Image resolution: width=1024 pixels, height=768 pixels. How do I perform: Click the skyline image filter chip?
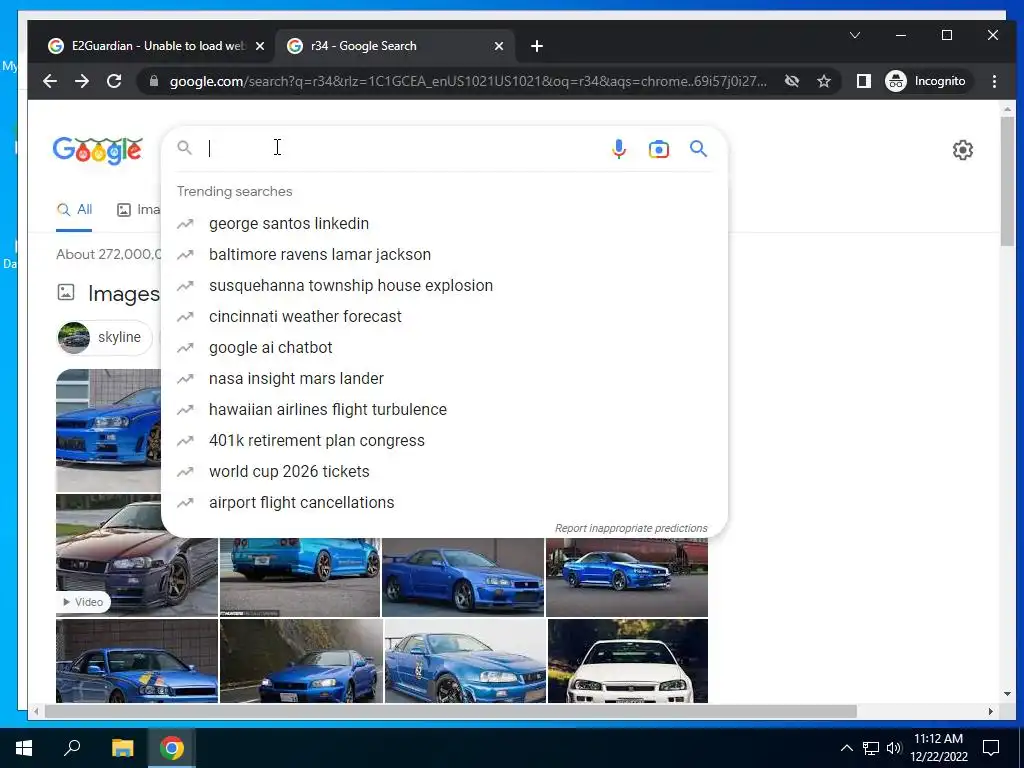(x=104, y=338)
